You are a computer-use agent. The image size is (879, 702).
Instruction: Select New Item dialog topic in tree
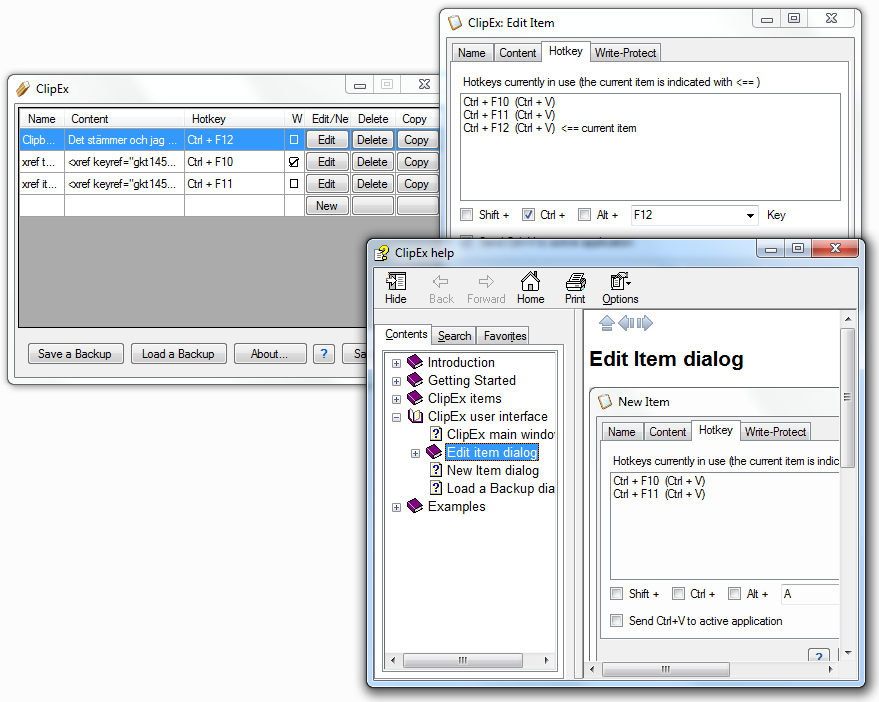point(492,470)
